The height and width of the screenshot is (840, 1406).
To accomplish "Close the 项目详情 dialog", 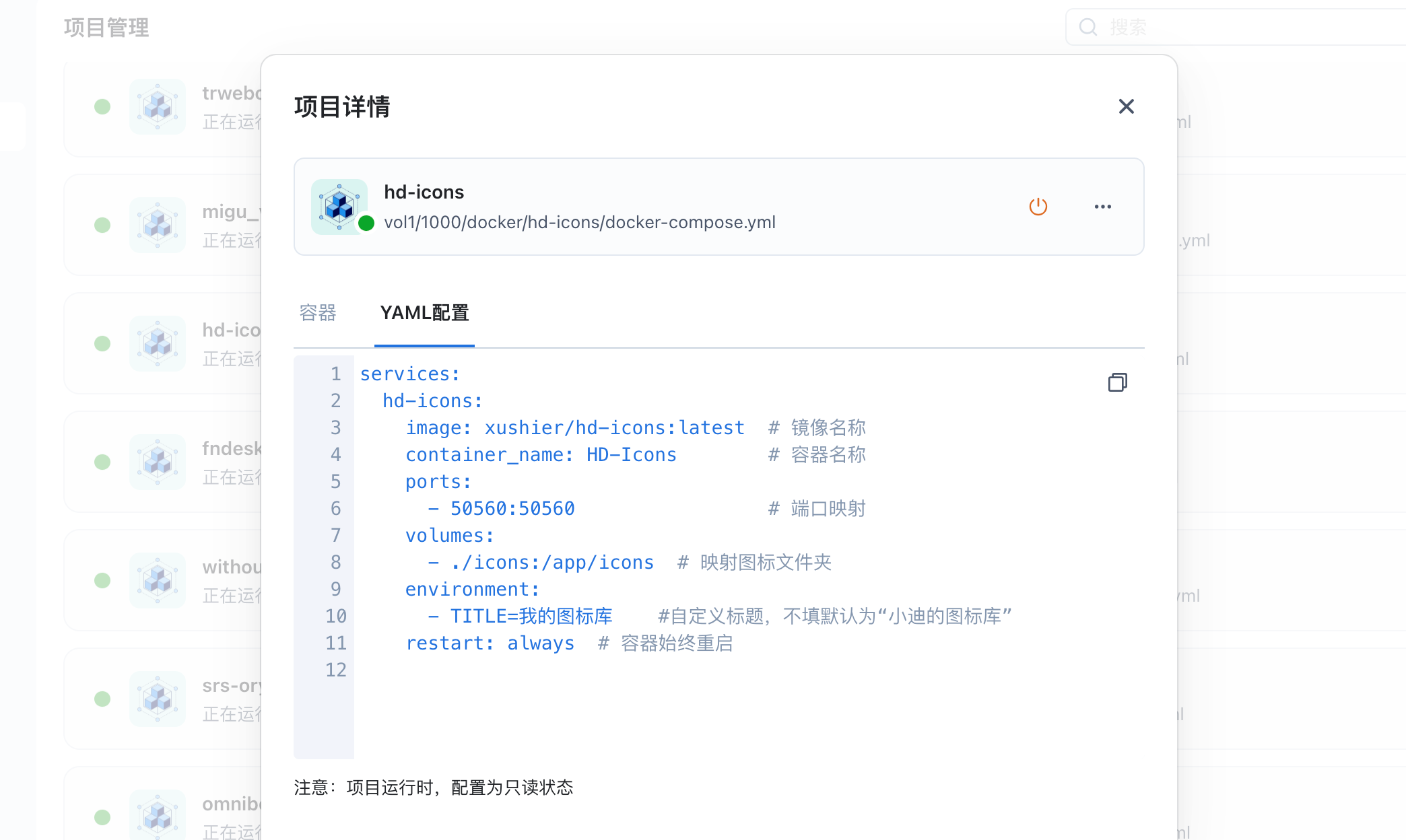I will click(1126, 106).
